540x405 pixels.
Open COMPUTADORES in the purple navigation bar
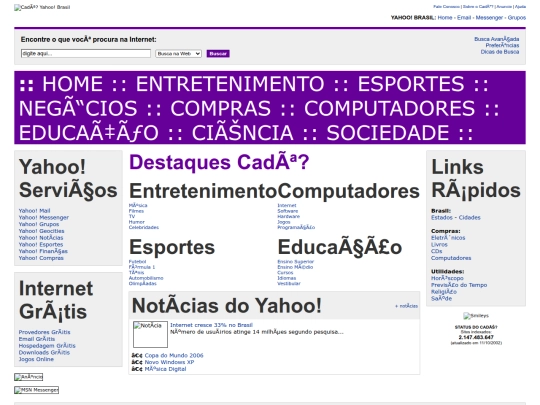coord(390,108)
